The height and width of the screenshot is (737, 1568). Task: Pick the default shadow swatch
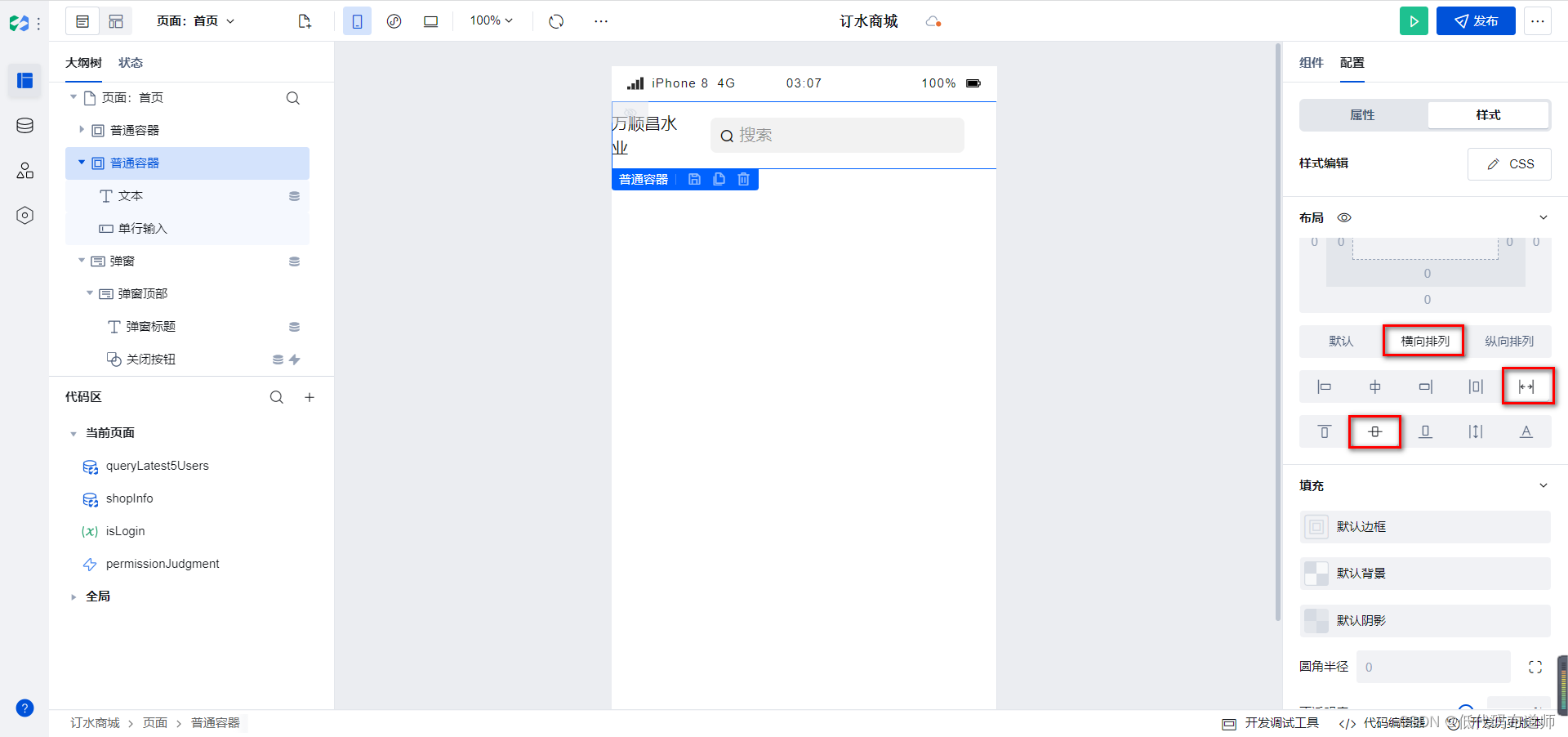pyautogui.click(x=1316, y=621)
